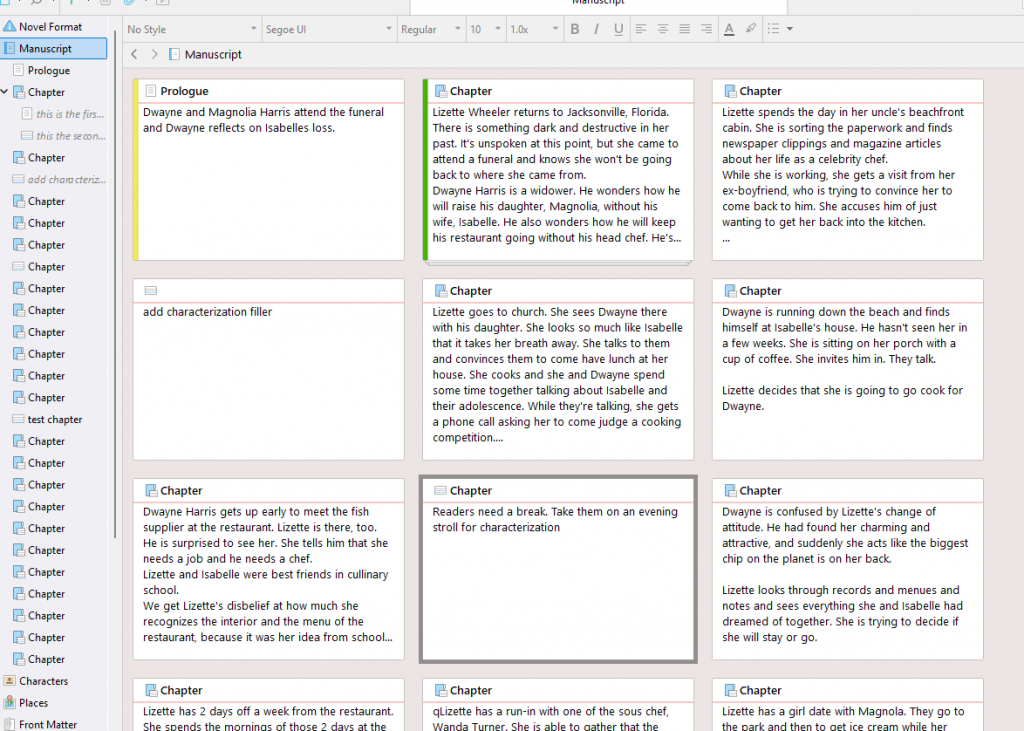This screenshot has height=731, width=1024.
Task: Select card about 2 days off a week
Action: (268, 705)
